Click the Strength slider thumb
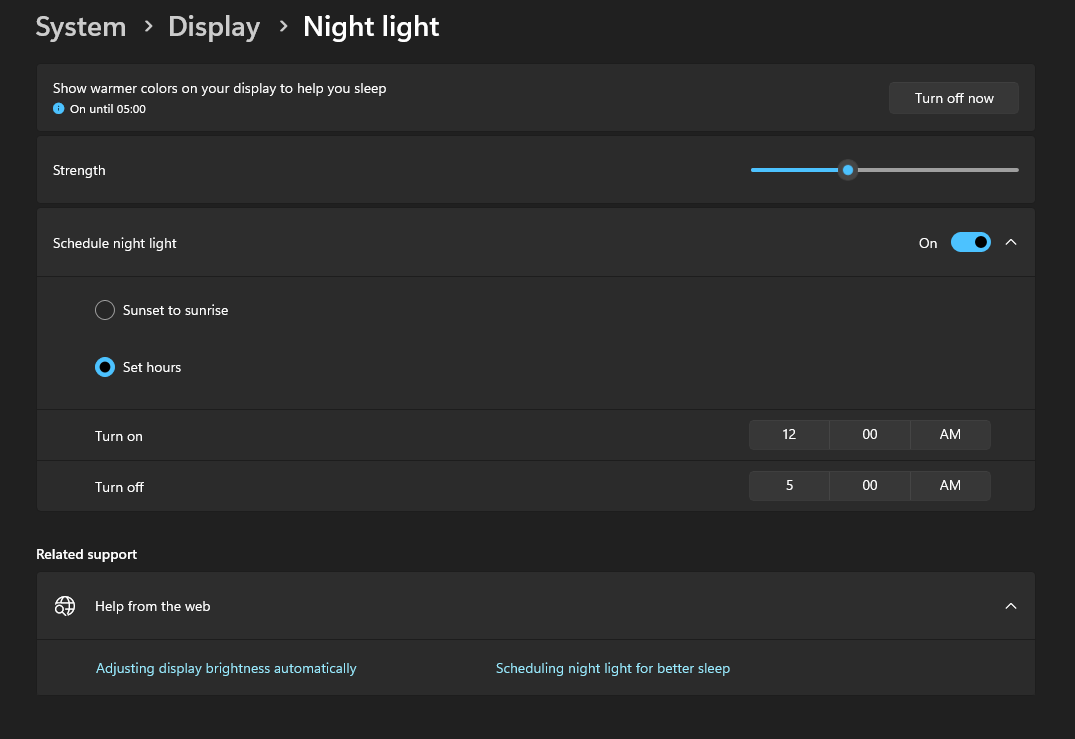This screenshot has width=1075, height=739. click(848, 170)
